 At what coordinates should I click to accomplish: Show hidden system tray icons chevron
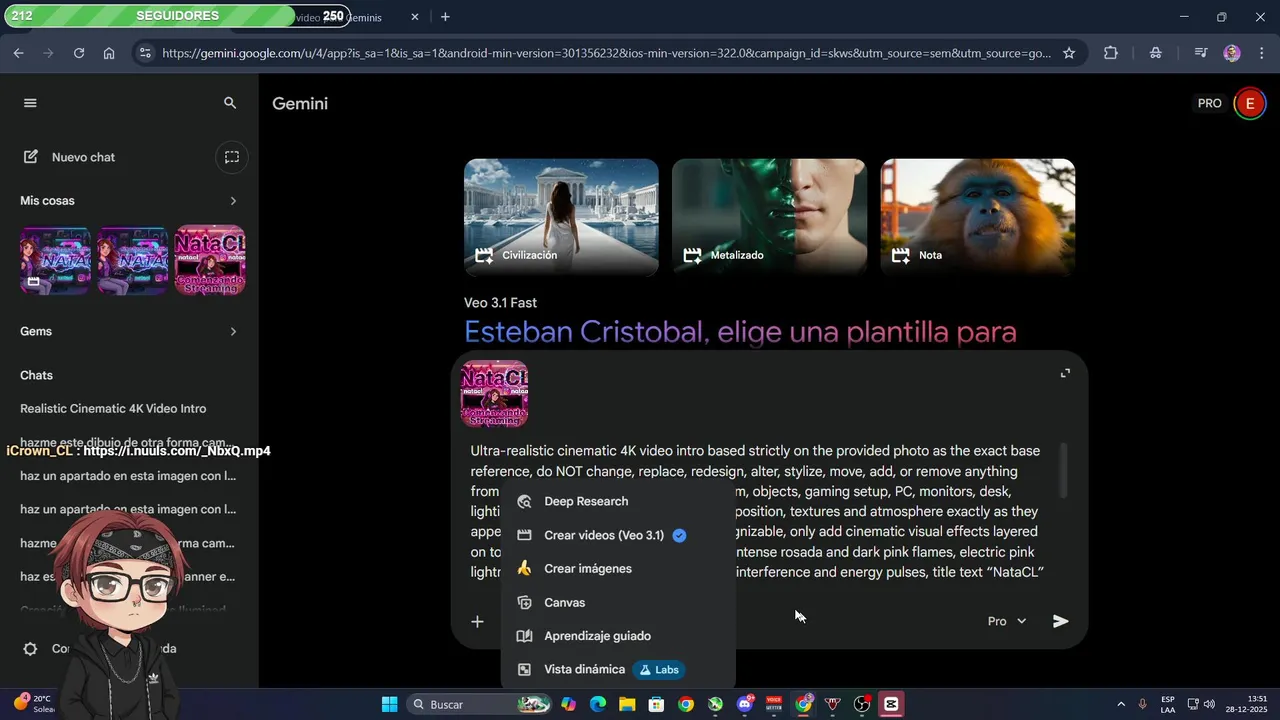1121,705
